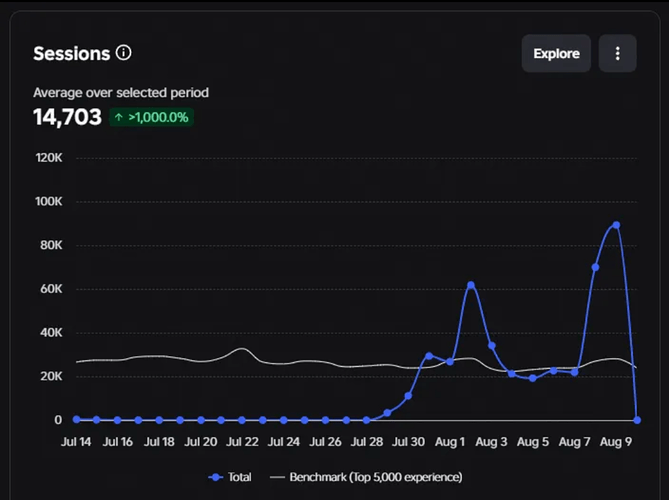Viewport: 669px width, 500px height.
Task: Click the Aug 7 data point
Action: pos(574,372)
